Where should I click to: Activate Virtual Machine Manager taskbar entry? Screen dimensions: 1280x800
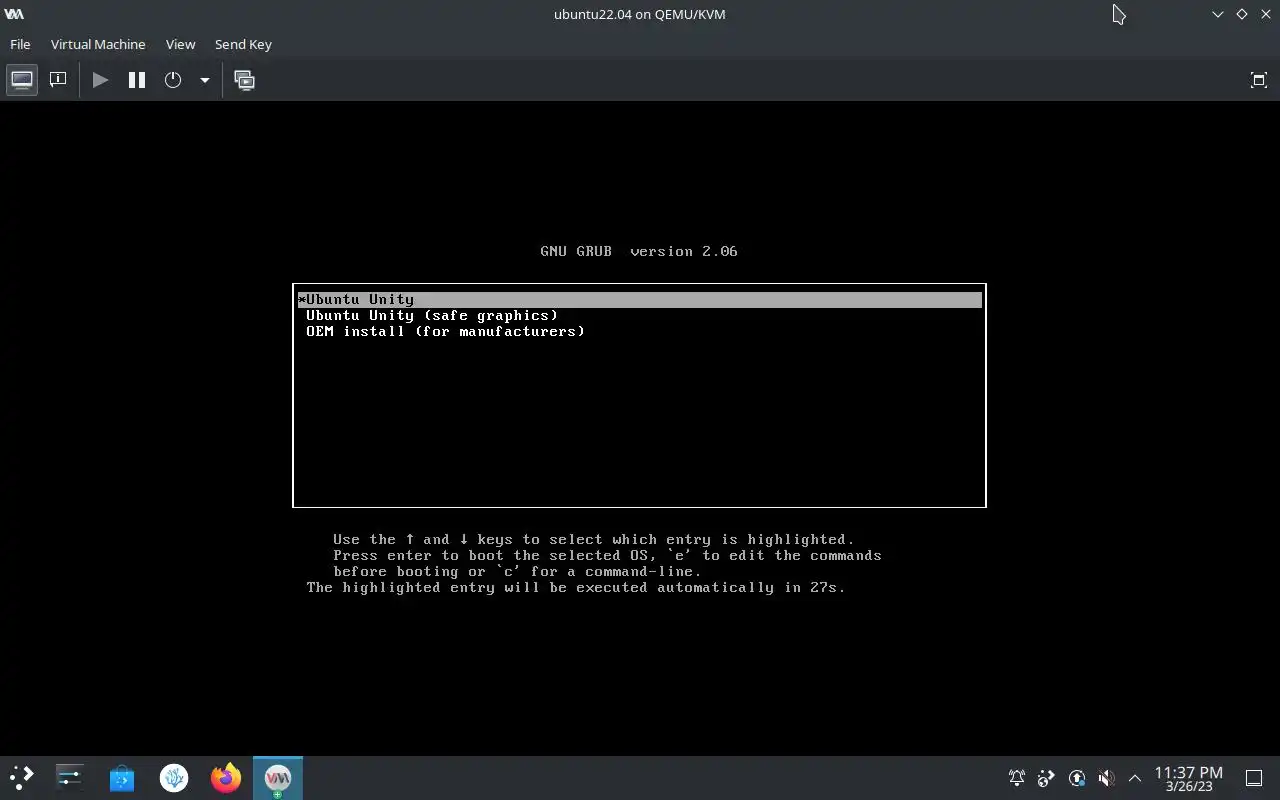tap(278, 777)
